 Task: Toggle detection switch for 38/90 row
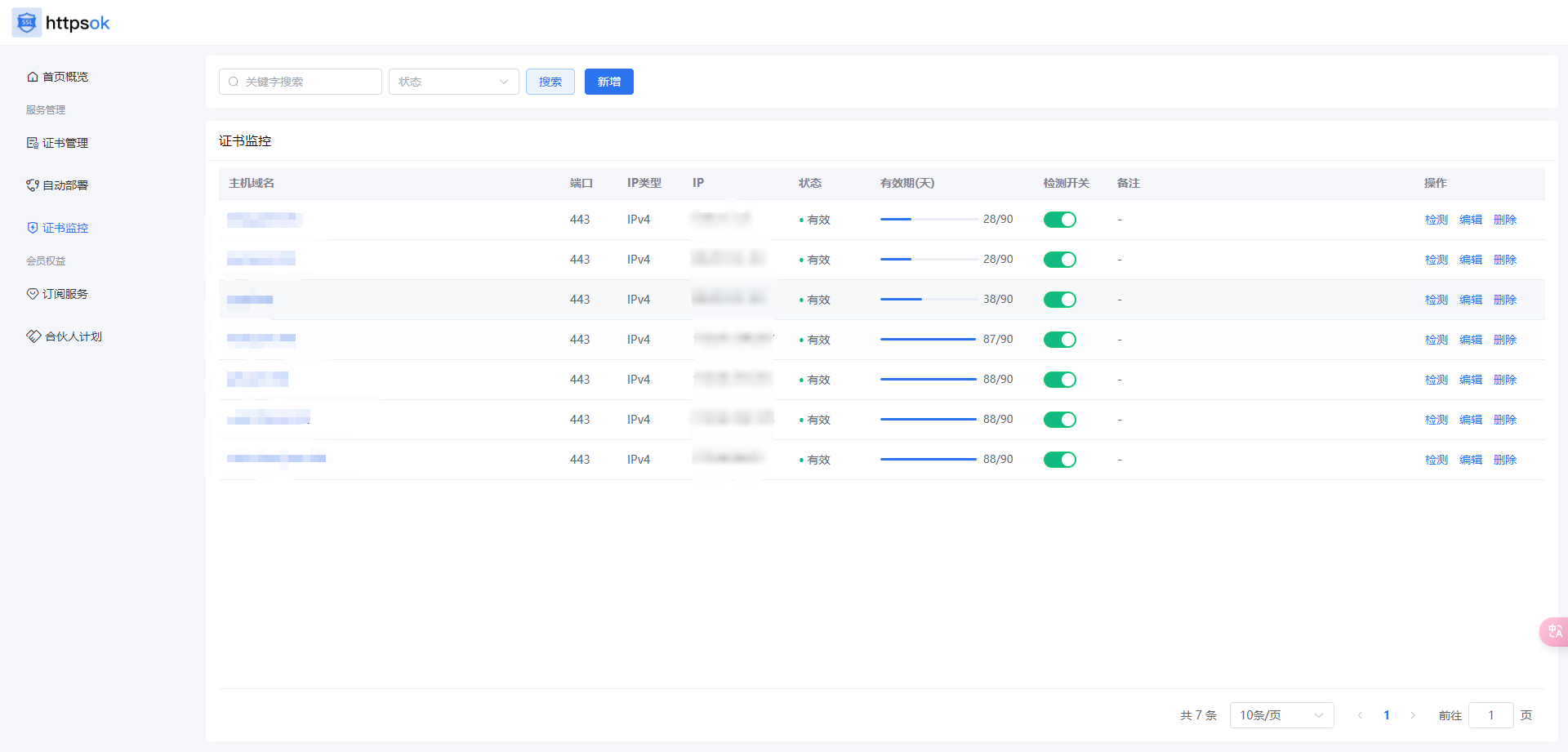1060,300
